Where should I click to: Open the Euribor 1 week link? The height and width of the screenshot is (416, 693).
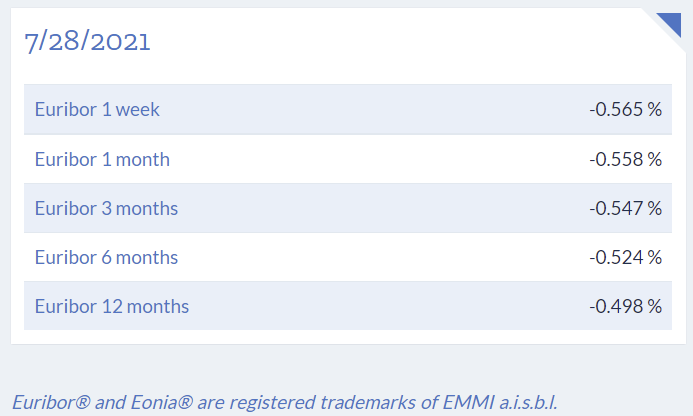pyautogui.click(x=97, y=110)
